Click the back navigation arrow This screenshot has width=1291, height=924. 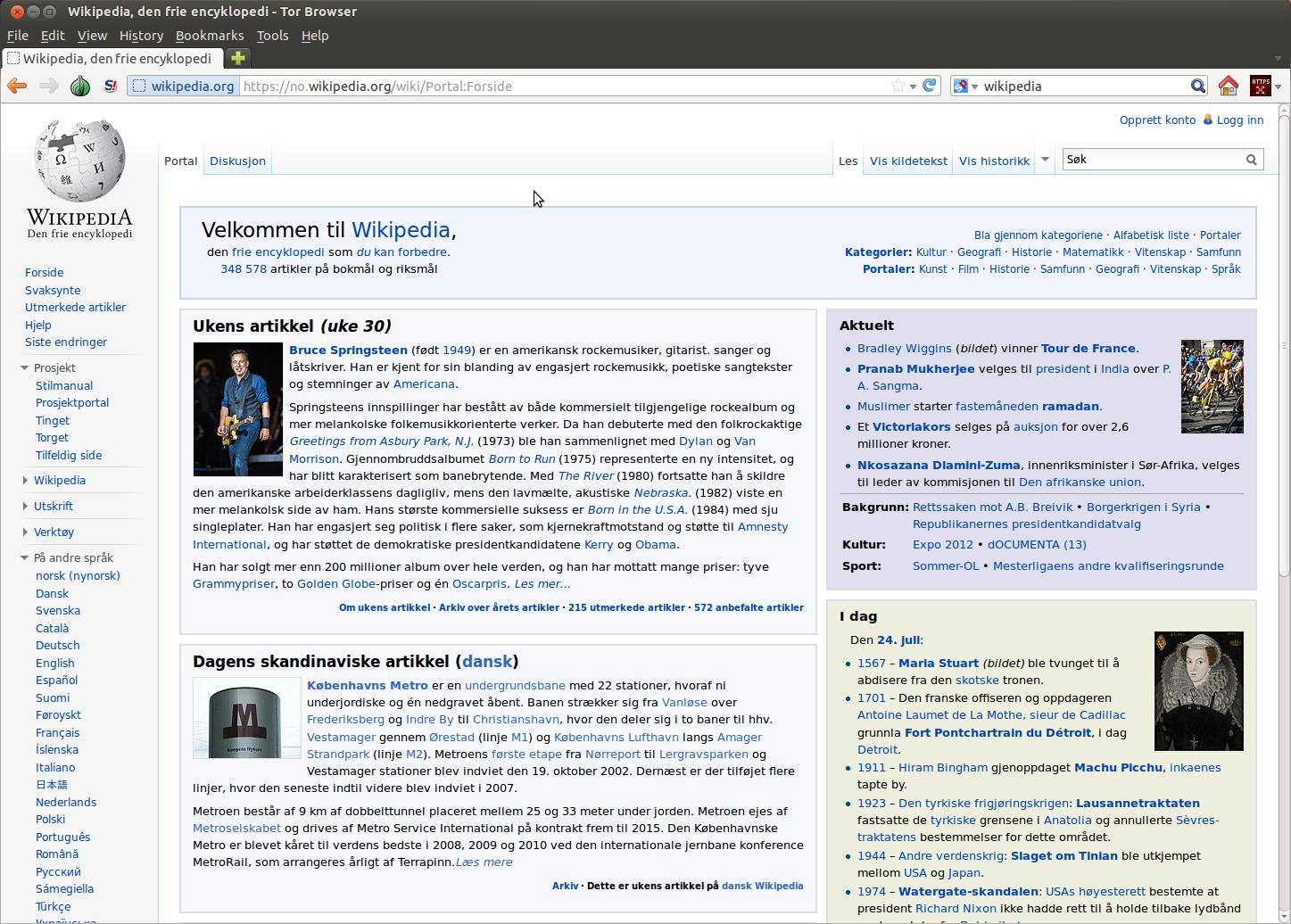tap(16, 86)
